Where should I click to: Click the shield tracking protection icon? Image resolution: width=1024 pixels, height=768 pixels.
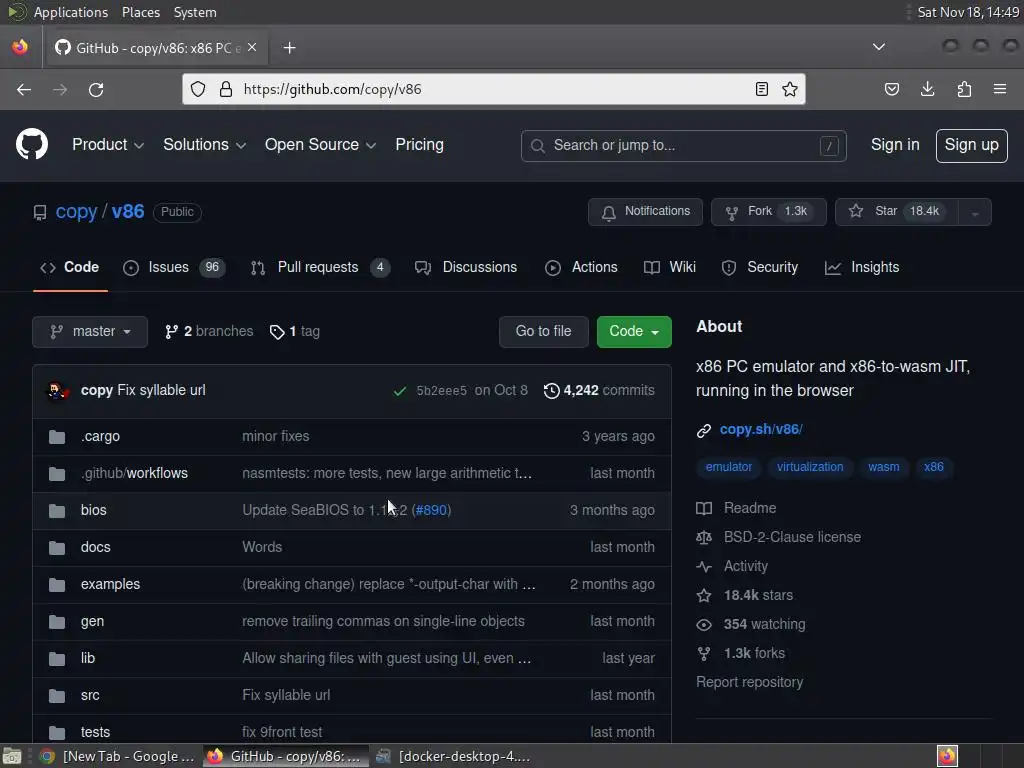pos(198,89)
